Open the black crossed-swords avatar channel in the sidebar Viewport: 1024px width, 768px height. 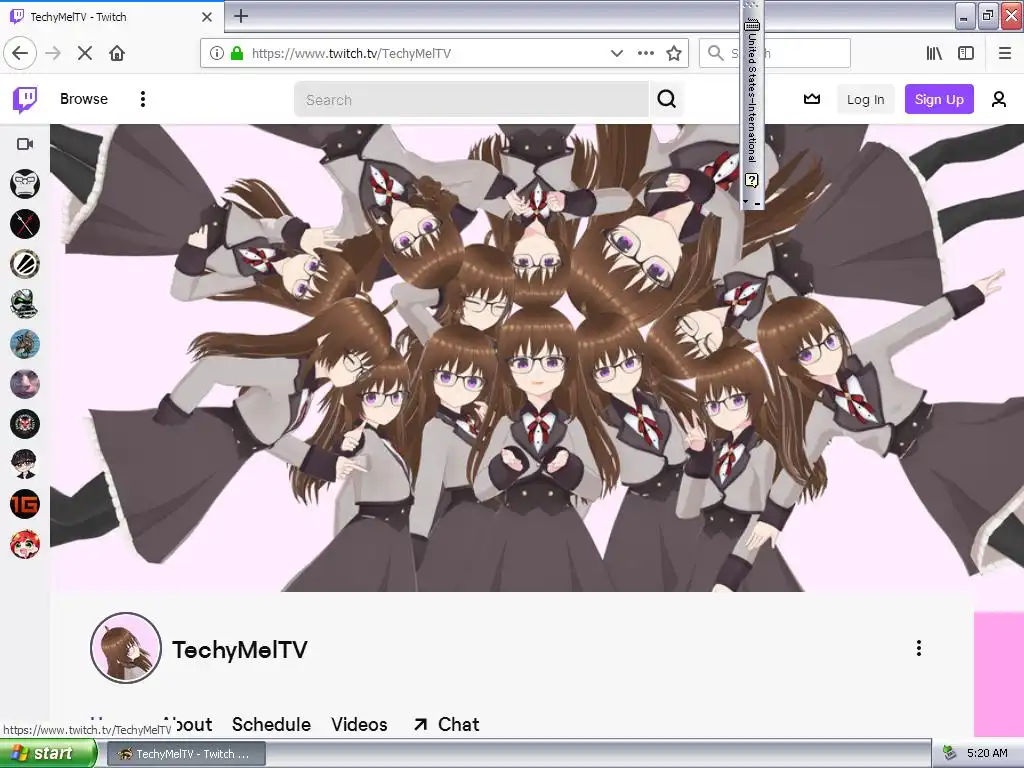click(x=25, y=224)
